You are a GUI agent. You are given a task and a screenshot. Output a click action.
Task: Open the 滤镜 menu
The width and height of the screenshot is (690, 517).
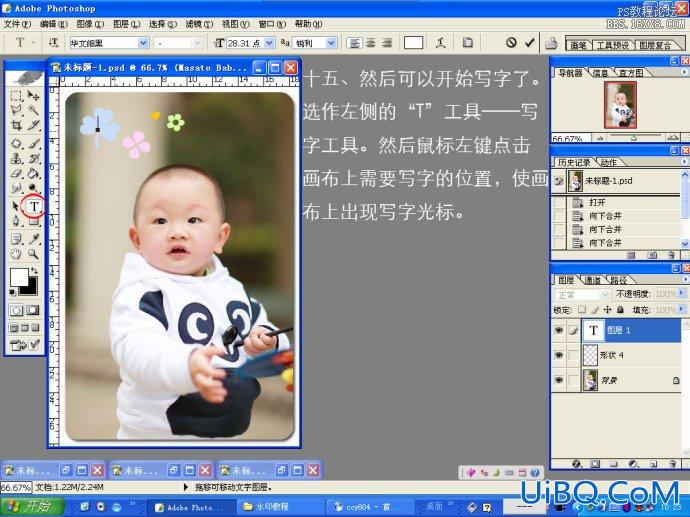pyautogui.click(x=199, y=24)
